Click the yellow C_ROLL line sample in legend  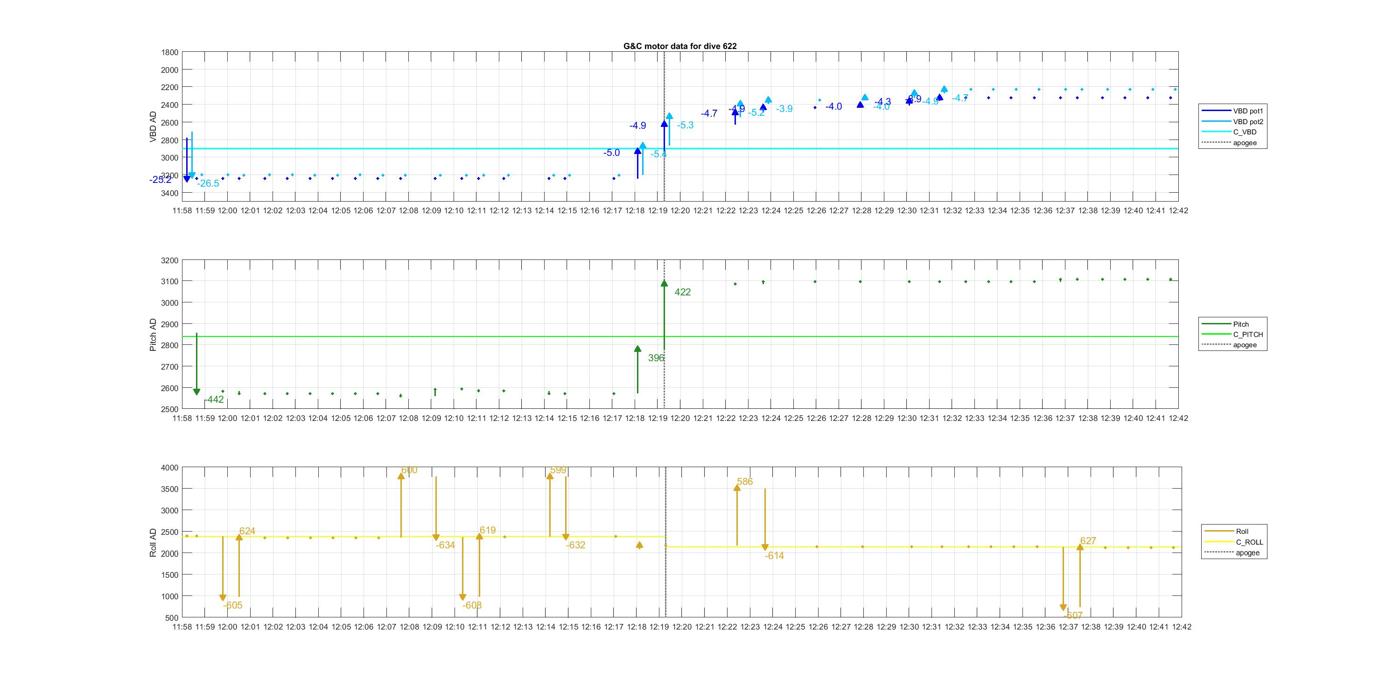pyautogui.click(x=1219, y=542)
